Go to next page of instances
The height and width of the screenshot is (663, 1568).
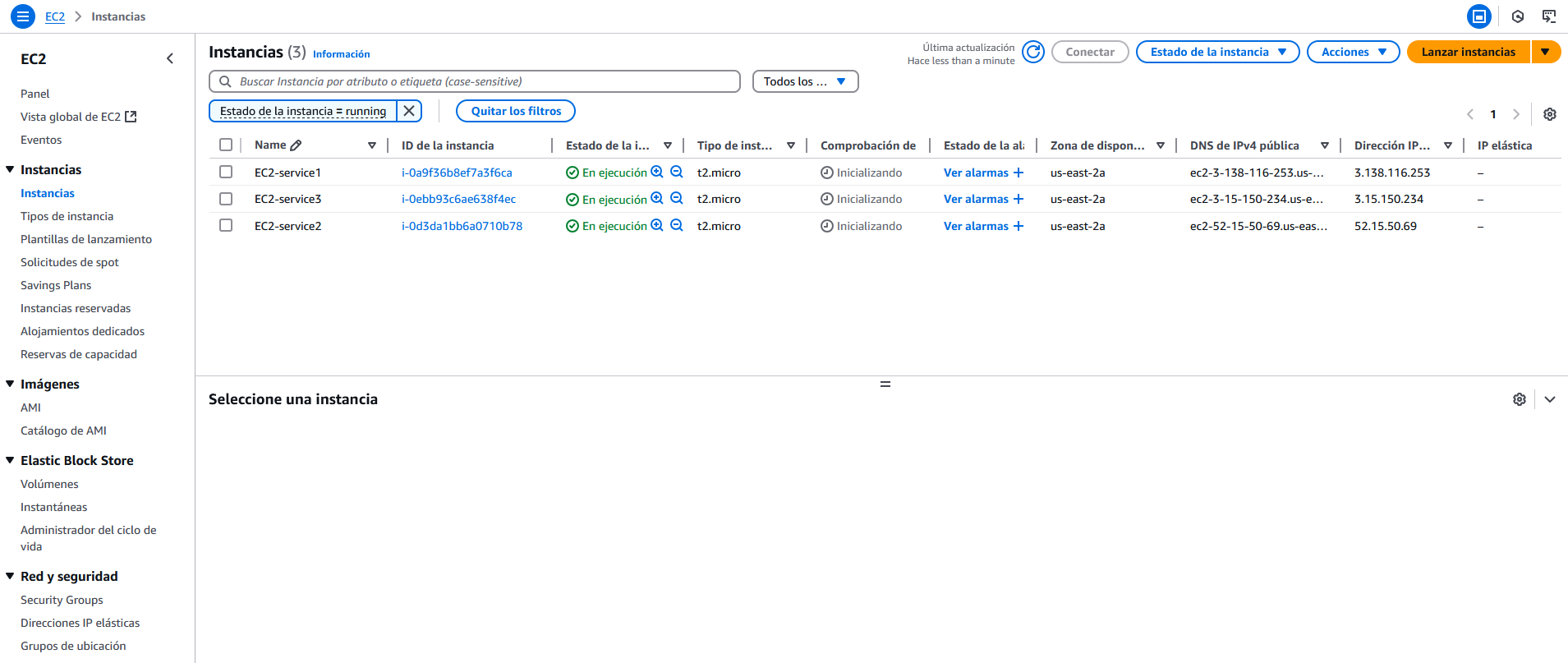(x=1516, y=114)
